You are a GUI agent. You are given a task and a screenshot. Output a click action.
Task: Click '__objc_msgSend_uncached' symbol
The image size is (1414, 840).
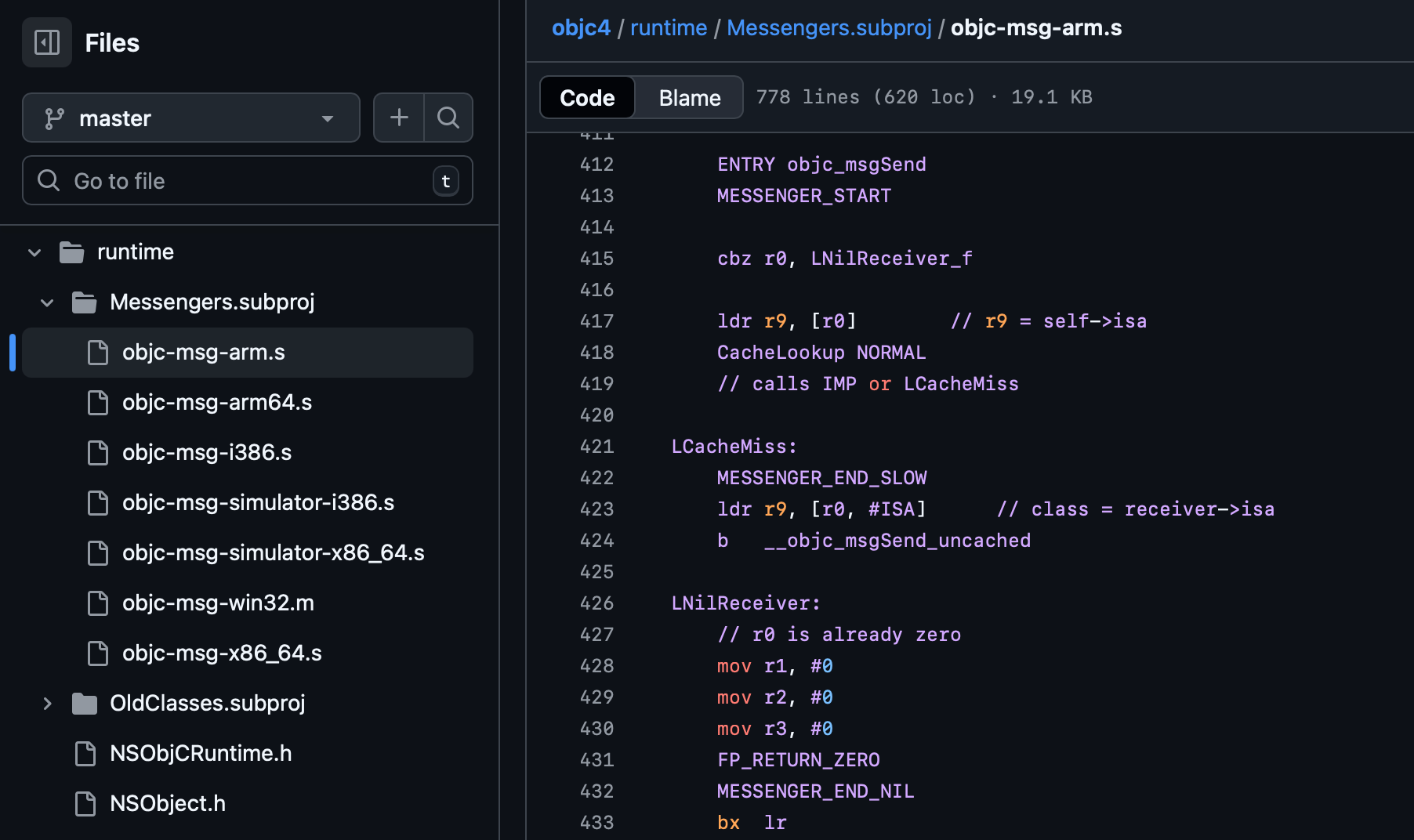[x=897, y=541]
